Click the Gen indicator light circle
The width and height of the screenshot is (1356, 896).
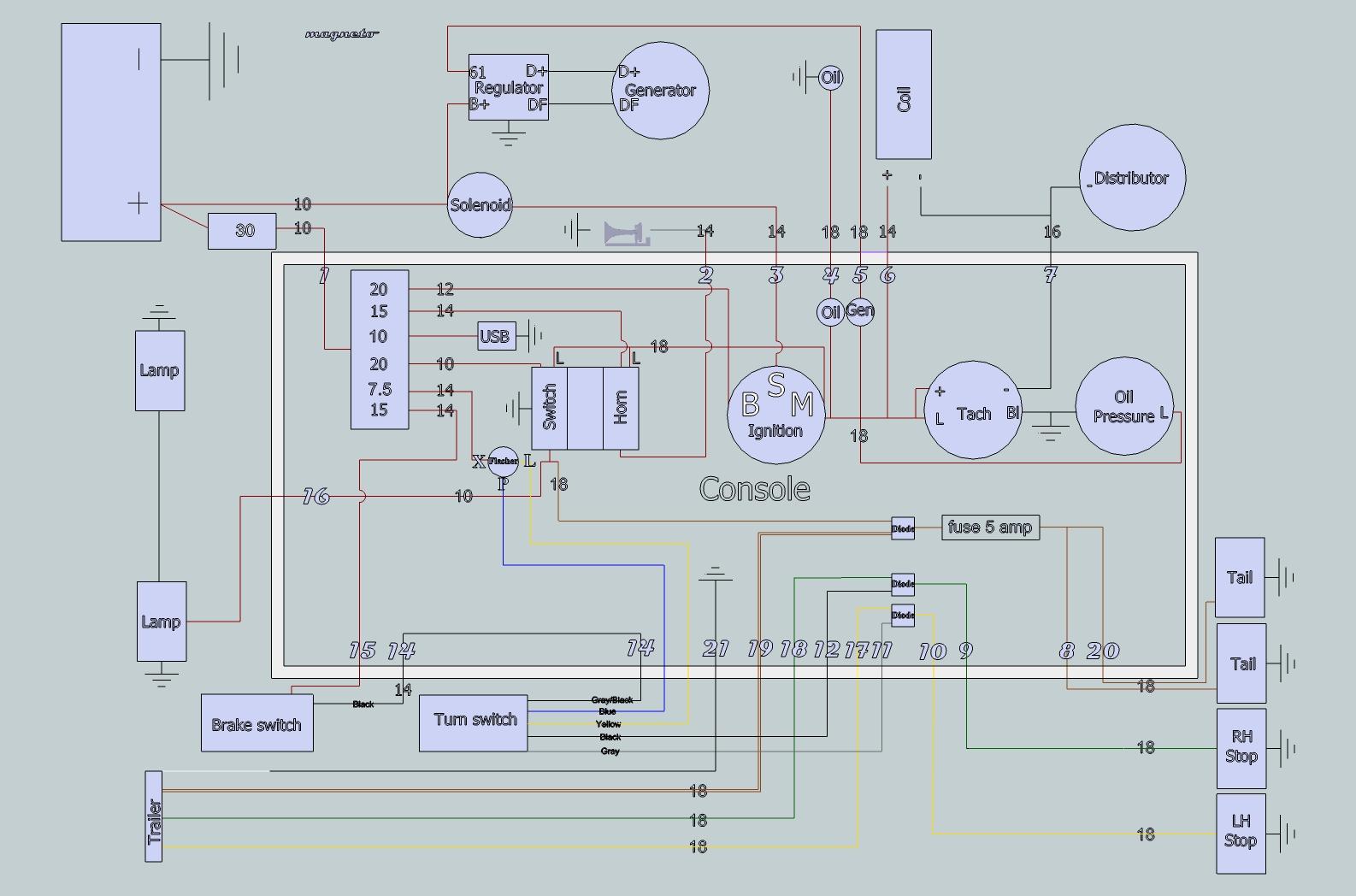(859, 310)
